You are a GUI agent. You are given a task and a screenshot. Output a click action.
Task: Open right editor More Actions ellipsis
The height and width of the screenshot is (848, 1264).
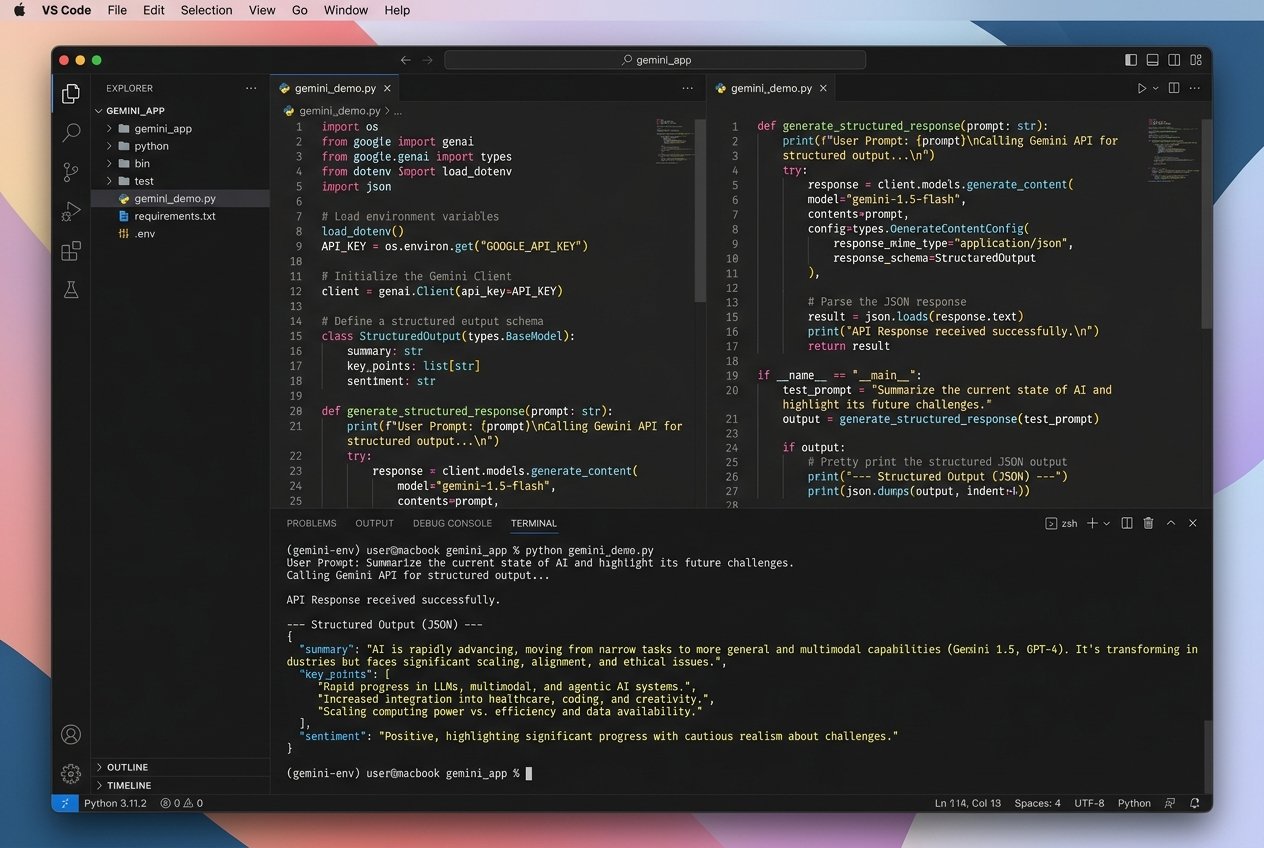(x=1195, y=88)
